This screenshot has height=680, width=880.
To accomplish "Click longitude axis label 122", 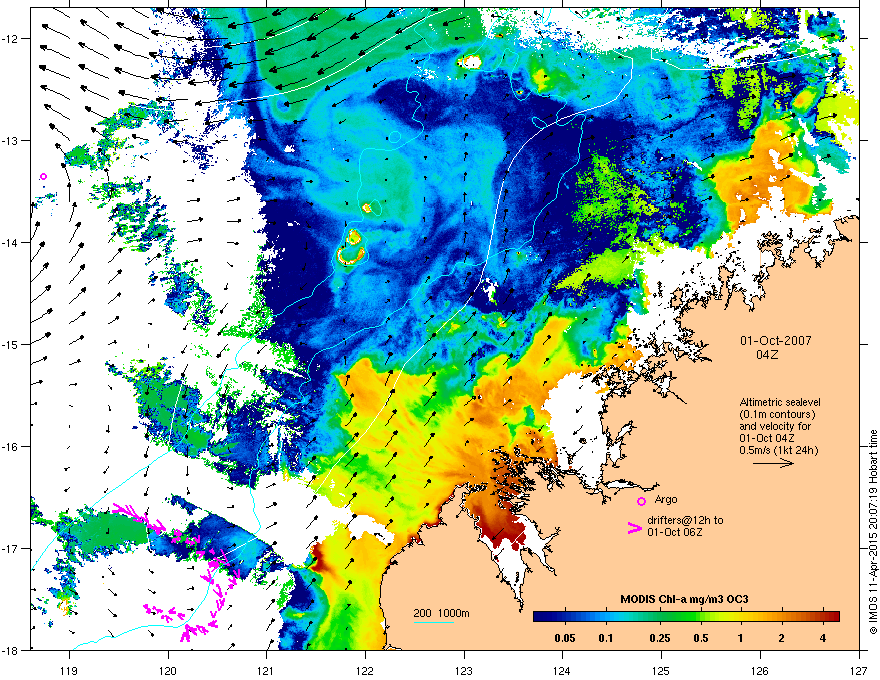I will coord(365,670).
